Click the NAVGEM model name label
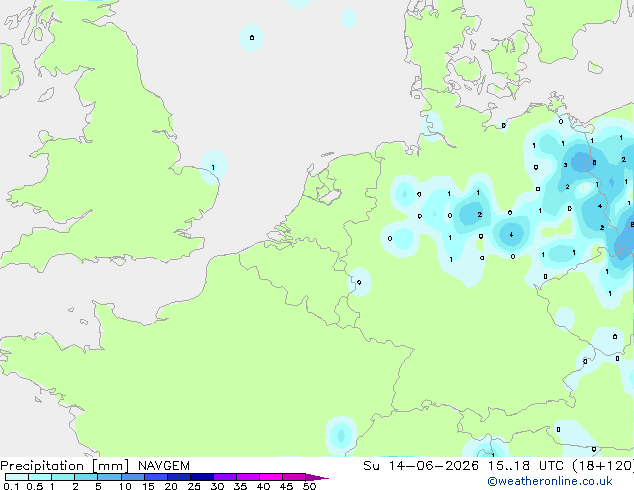This screenshot has width=634, height=490. tap(164, 466)
